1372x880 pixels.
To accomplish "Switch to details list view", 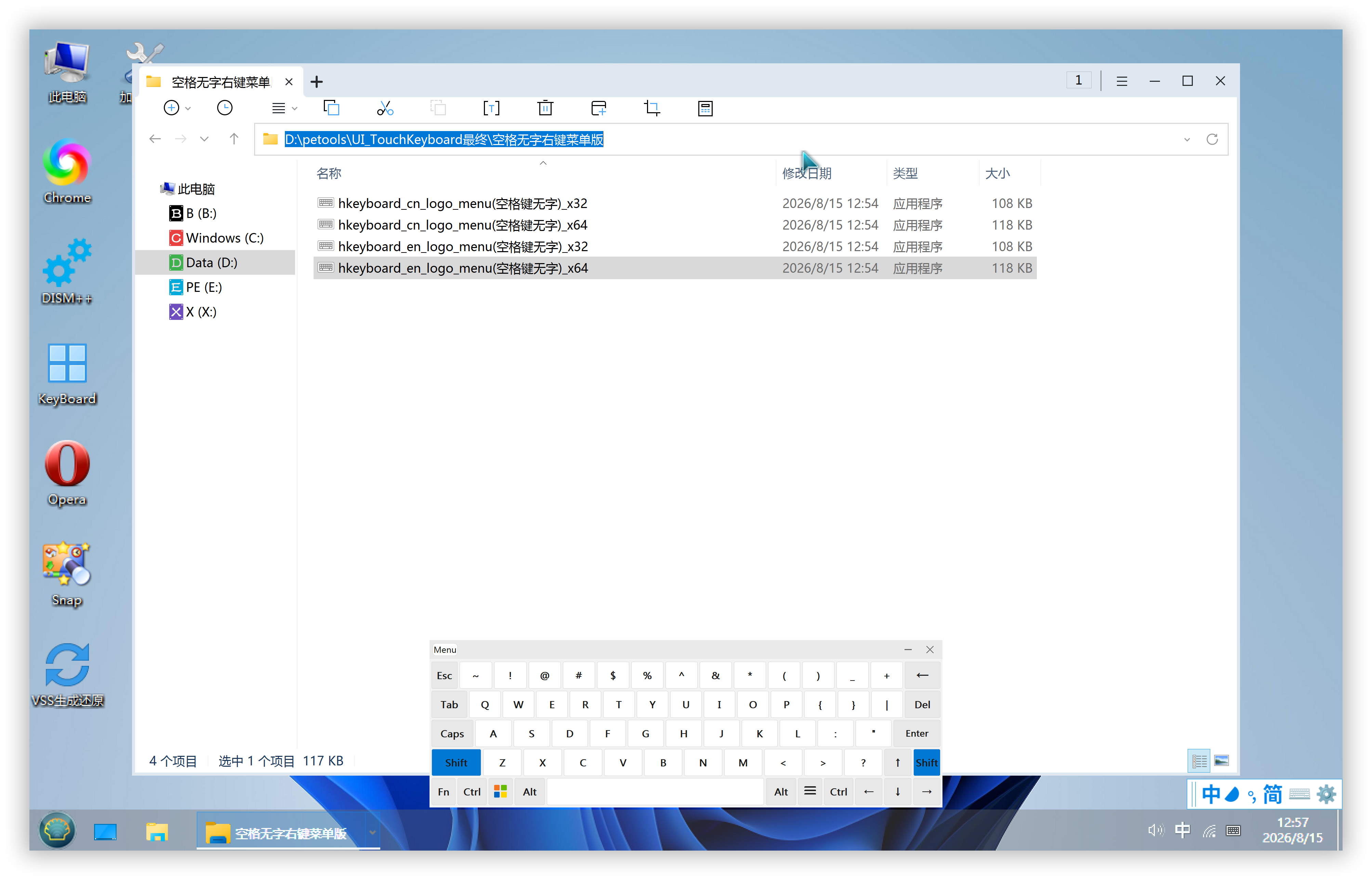I will click(1199, 761).
